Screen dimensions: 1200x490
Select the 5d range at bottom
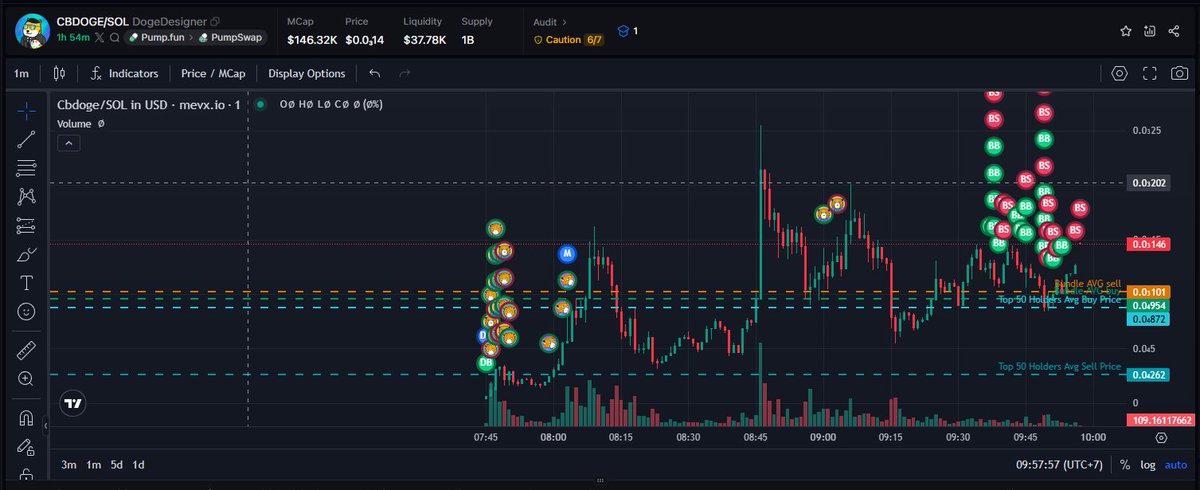coord(117,464)
